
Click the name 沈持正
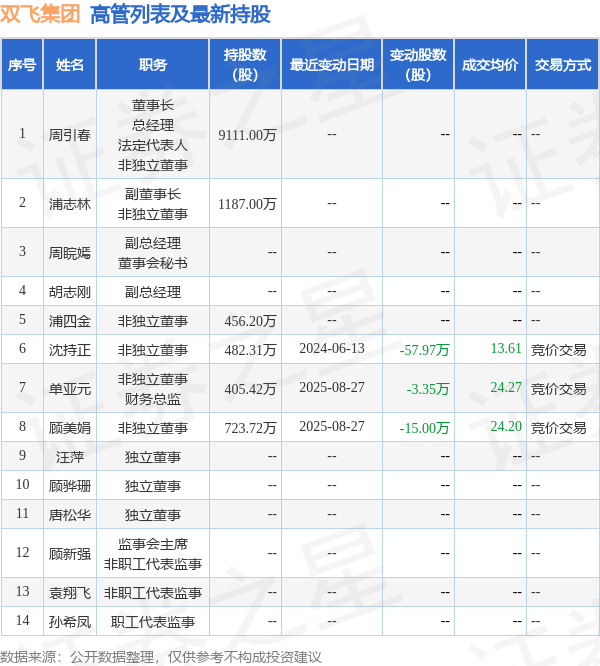(70, 350)
